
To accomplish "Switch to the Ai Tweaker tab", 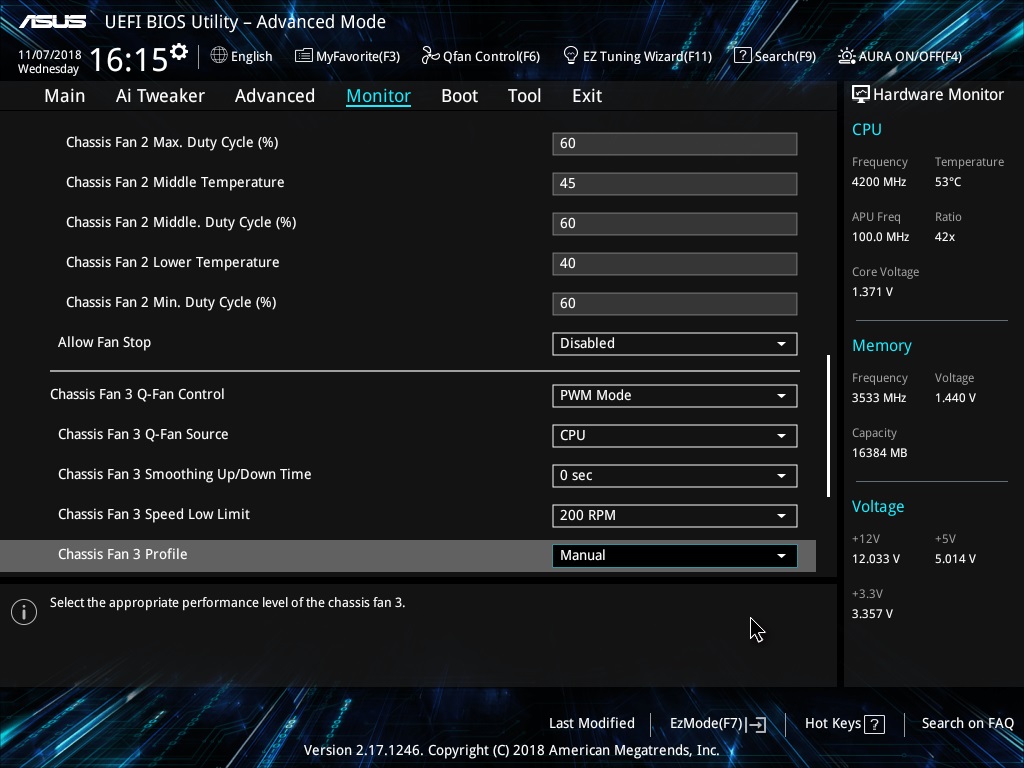I will [160, 96].
